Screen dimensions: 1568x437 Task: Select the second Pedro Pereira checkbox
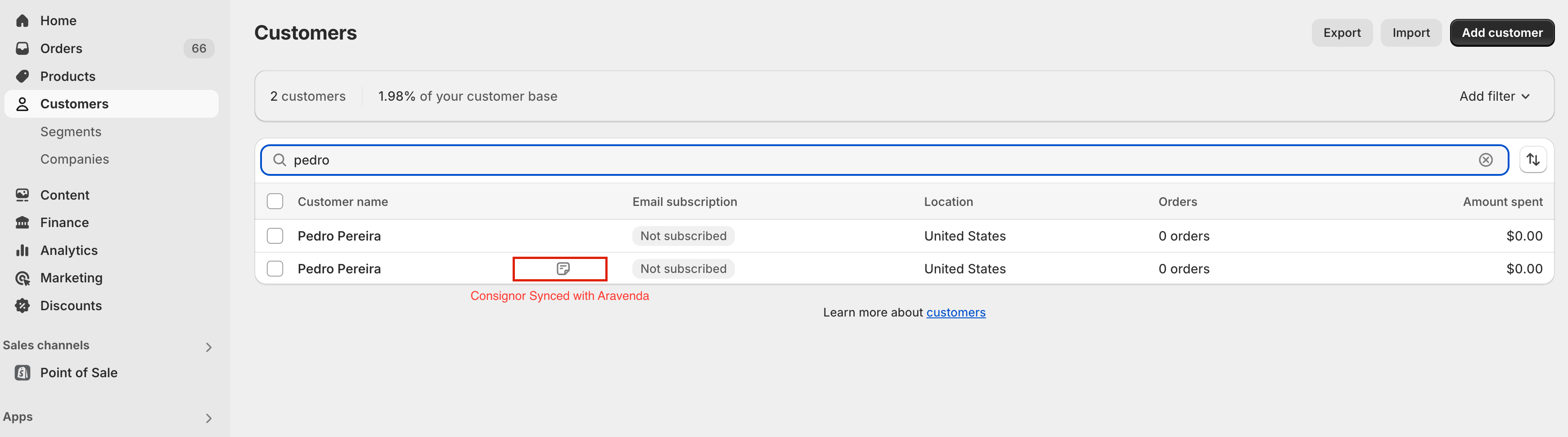point(275,269)
